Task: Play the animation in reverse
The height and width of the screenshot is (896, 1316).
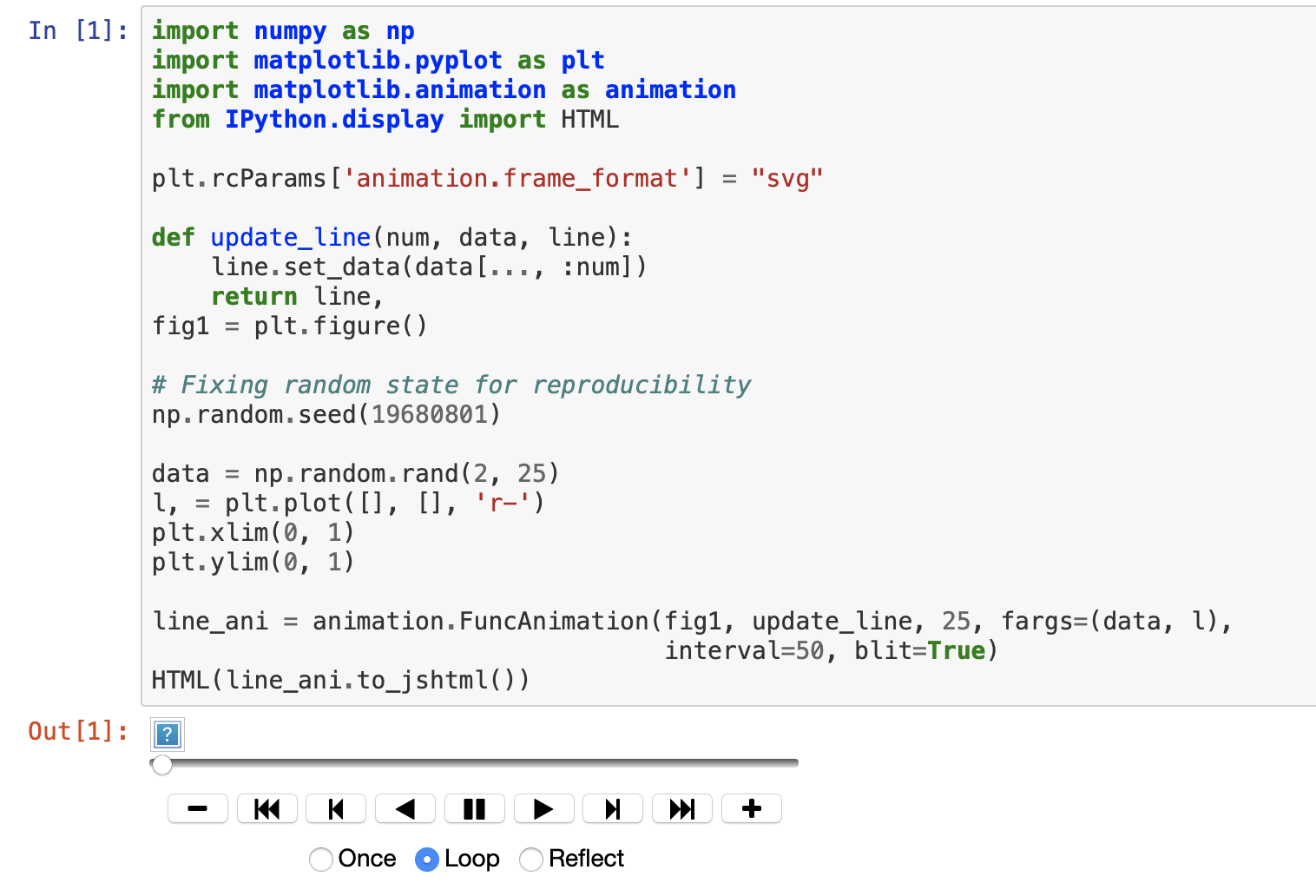Action: tap(405, 808)
